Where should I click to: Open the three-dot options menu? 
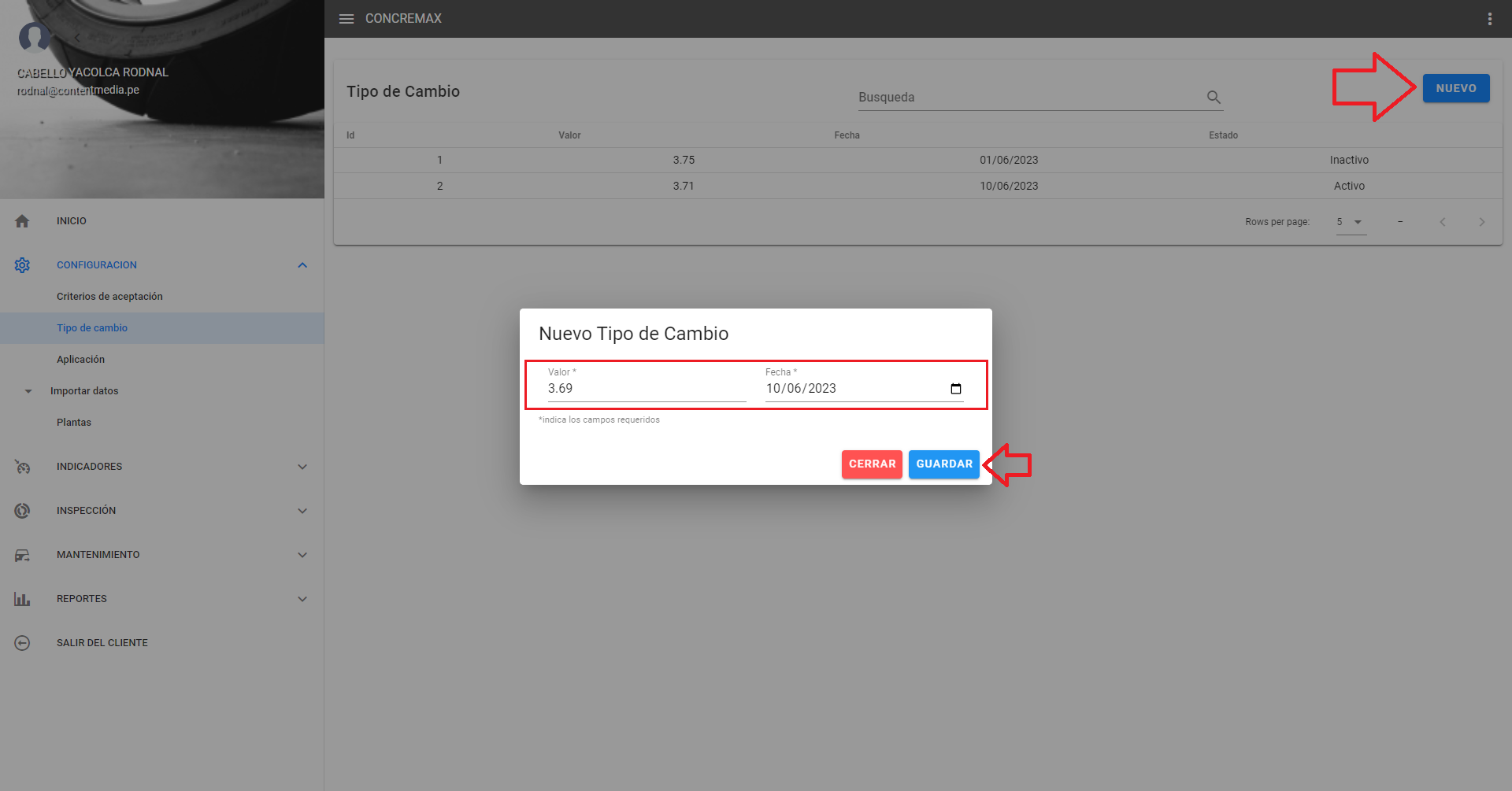pos(1489,19)
